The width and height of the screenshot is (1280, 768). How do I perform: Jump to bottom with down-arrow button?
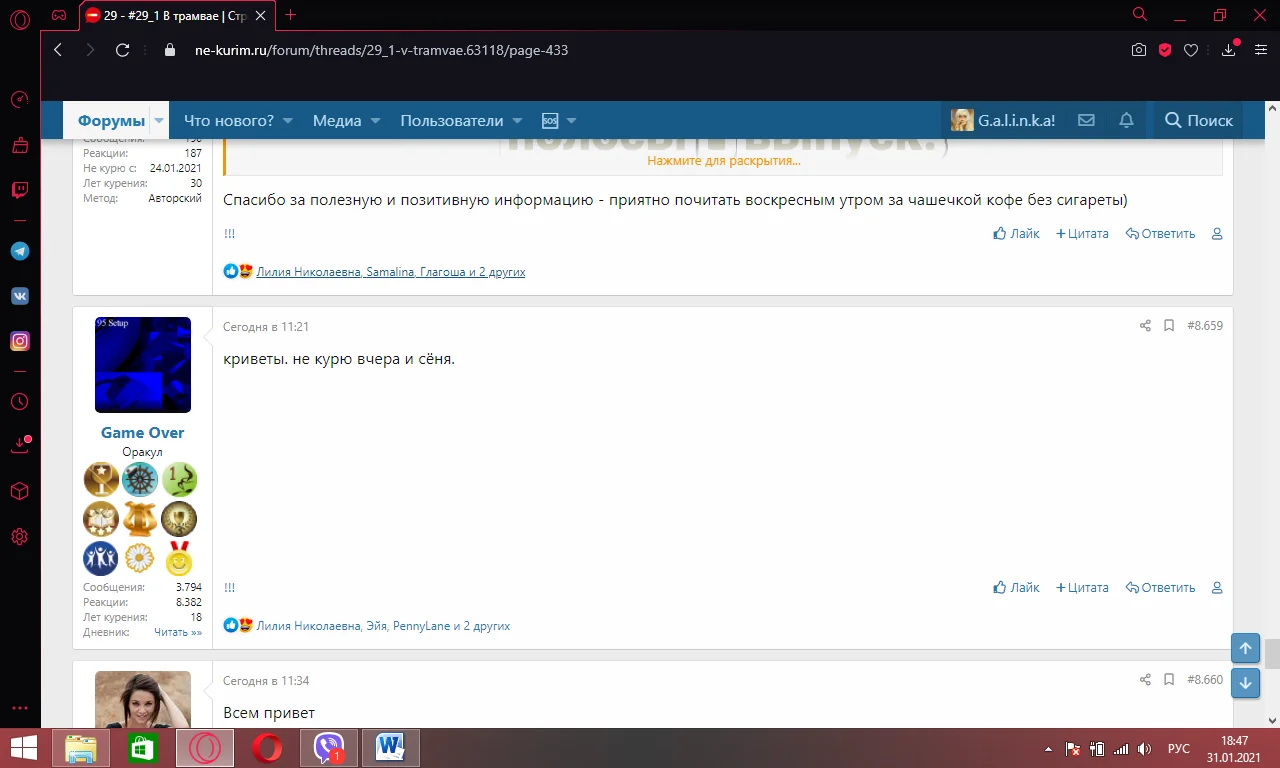point(1245,683)
